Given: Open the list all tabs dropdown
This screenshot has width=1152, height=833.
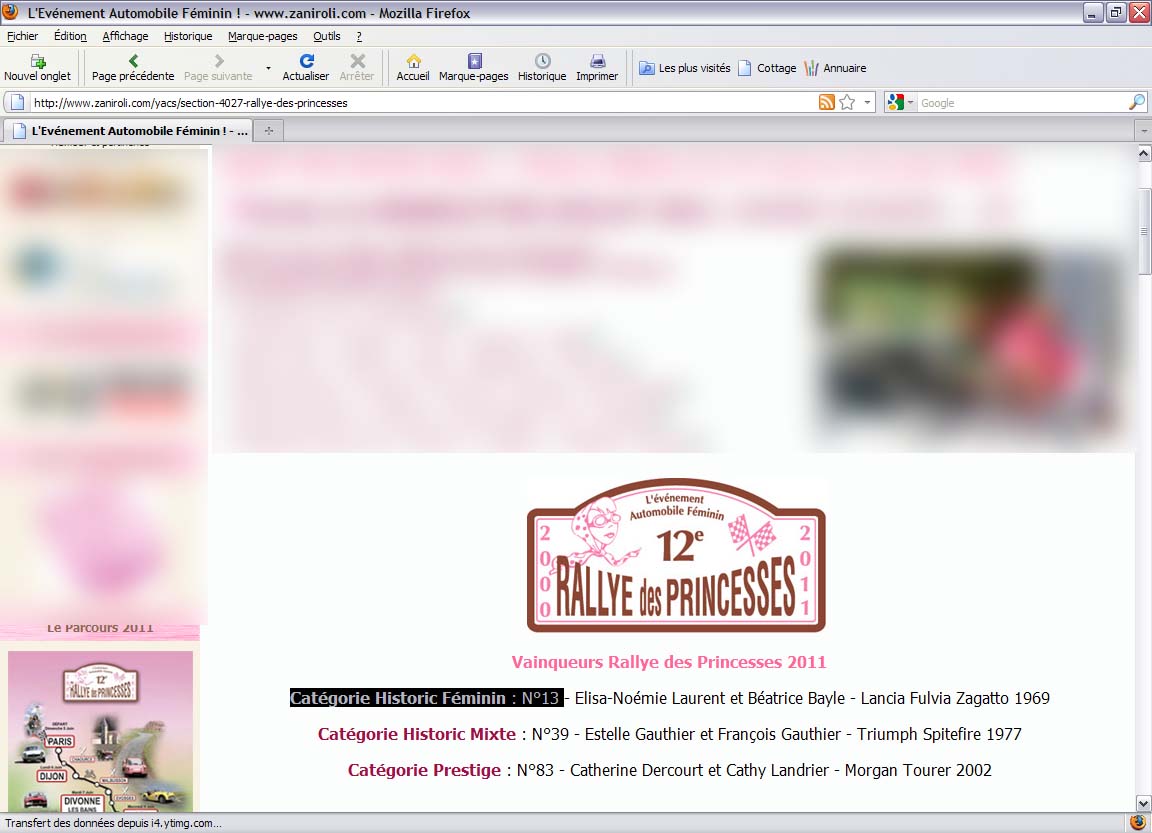Looking at the screenshot, I should [1144, 131].
